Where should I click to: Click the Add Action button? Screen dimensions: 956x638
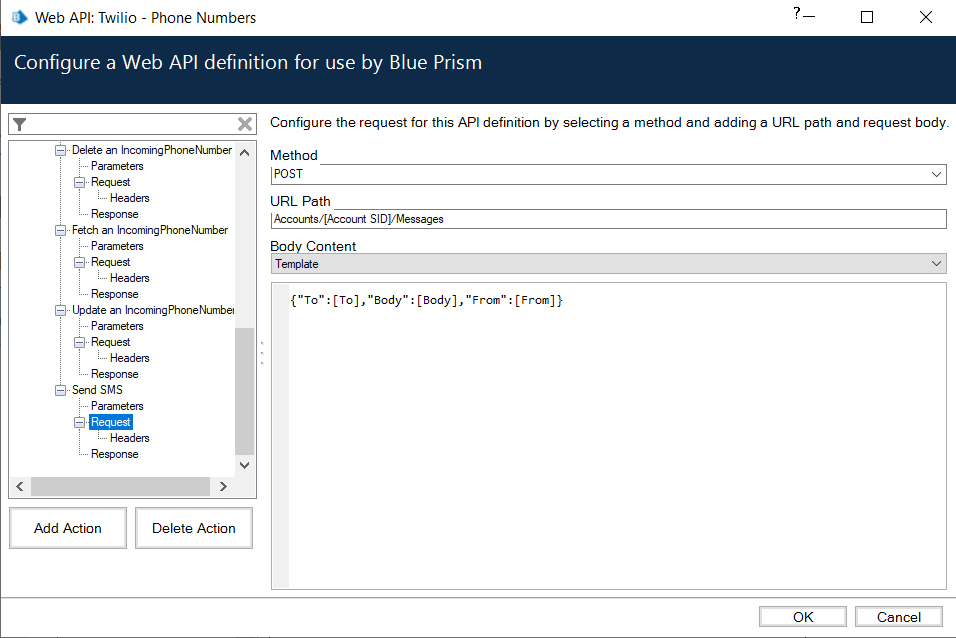(x=68, y=528)
